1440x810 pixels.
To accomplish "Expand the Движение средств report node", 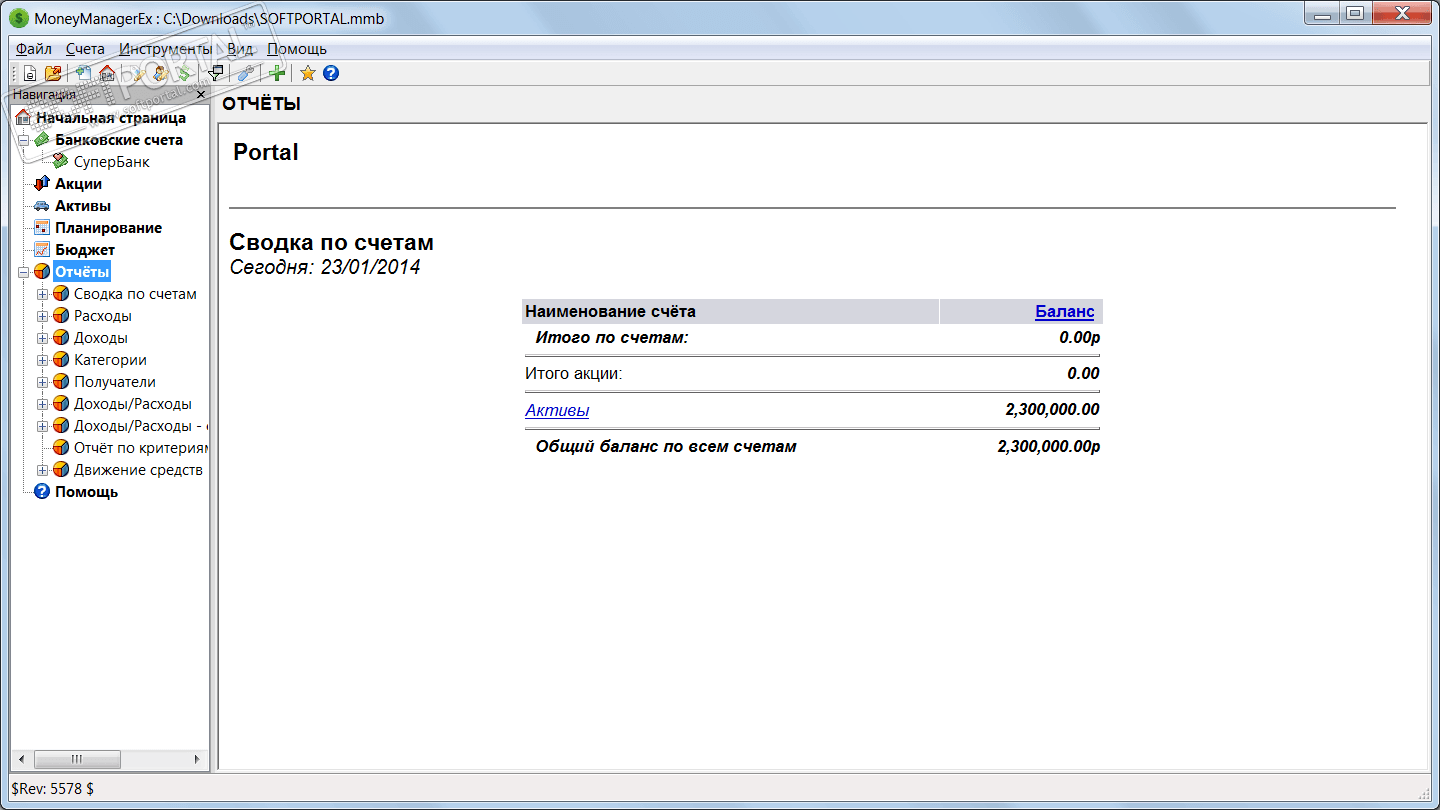I will point(42,470).
